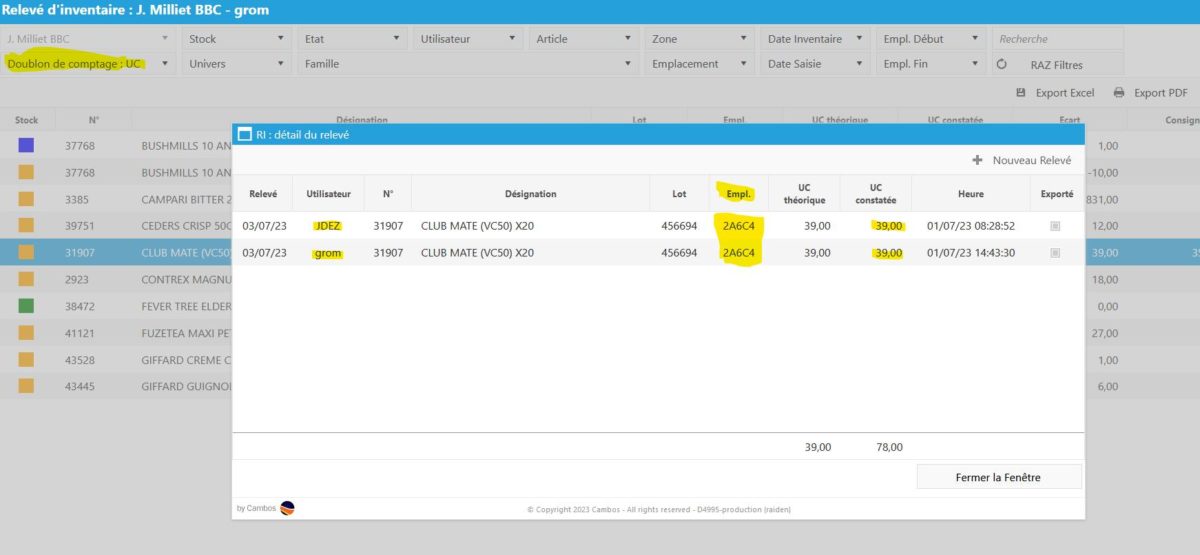Image resolution: width=1200 pixels, height=555 pixels.
Task: Sort by the Désignation column header in dialog
Action: 530,194
